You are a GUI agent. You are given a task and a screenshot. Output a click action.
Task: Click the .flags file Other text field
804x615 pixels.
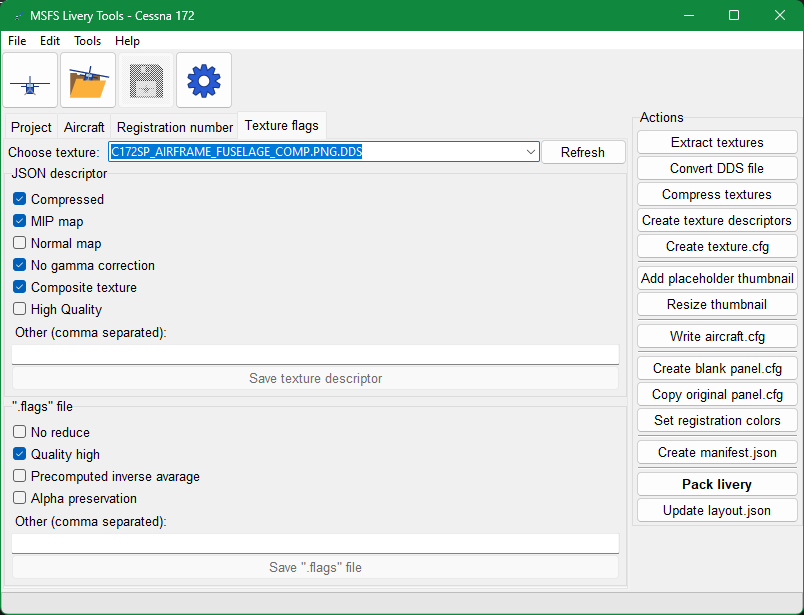click(x=315, y=543)
